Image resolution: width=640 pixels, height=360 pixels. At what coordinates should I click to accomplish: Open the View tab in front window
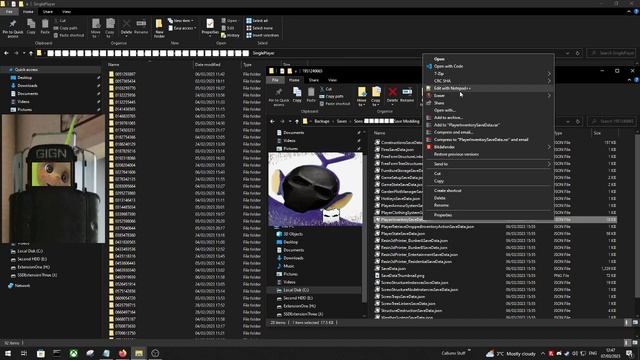point(333,80)
